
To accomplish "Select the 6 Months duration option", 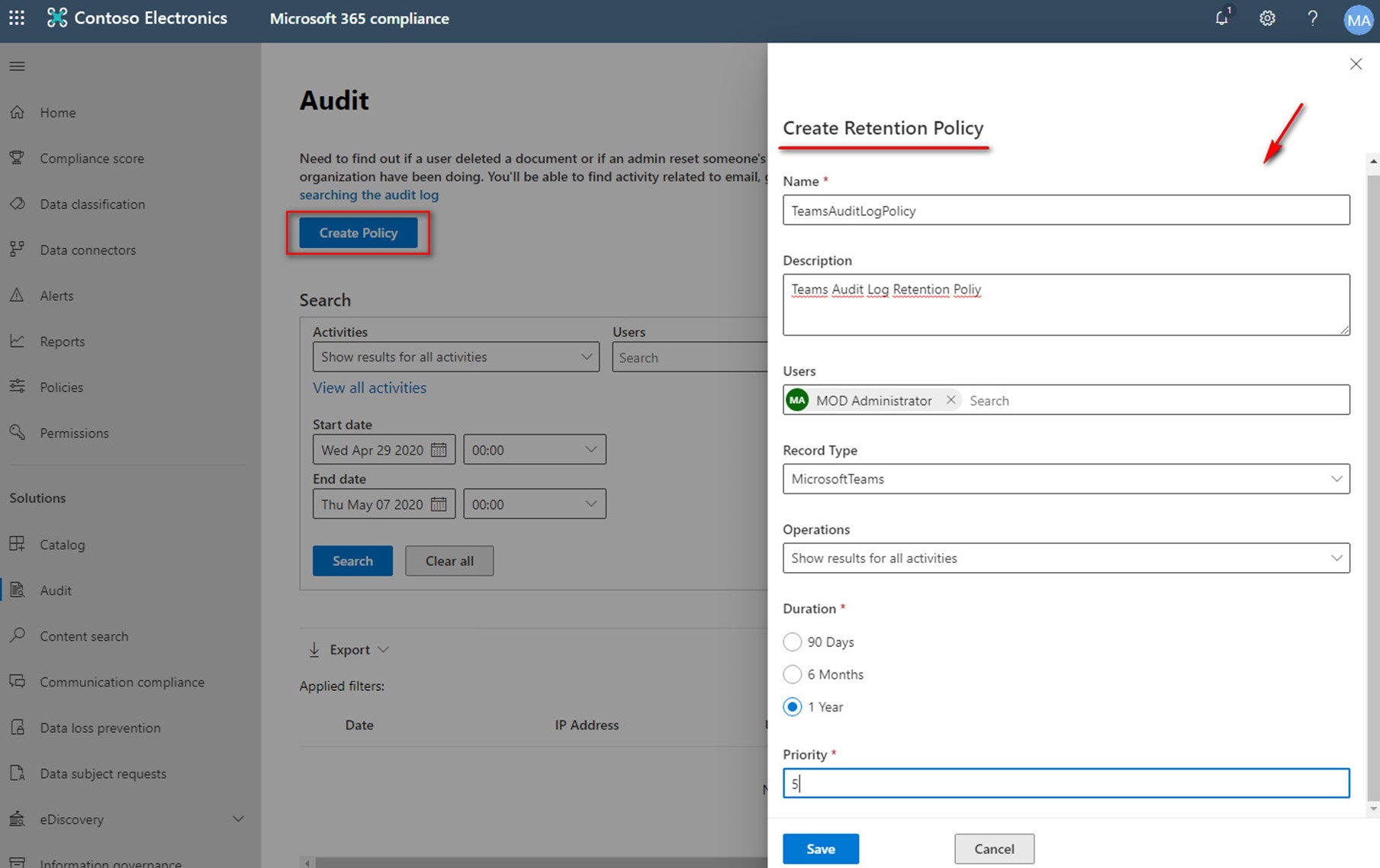I will click(x=793, y=674).
